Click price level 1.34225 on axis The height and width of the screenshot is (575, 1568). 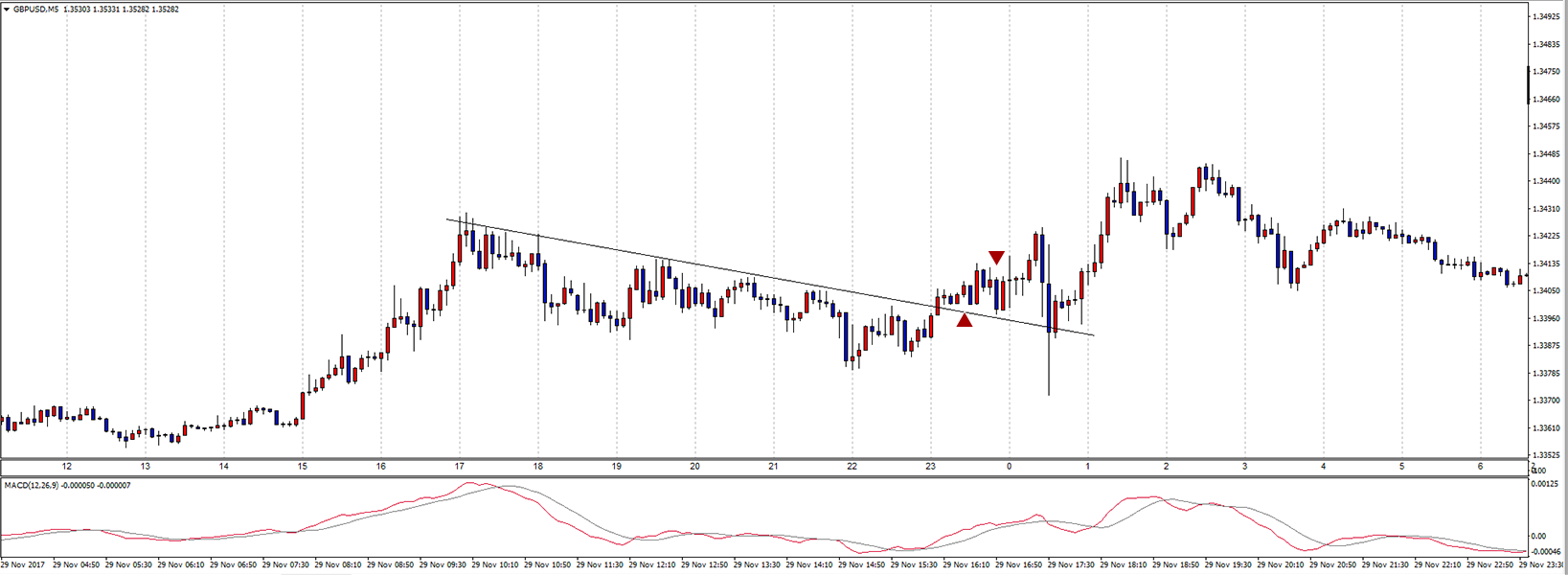[1546, 236]
